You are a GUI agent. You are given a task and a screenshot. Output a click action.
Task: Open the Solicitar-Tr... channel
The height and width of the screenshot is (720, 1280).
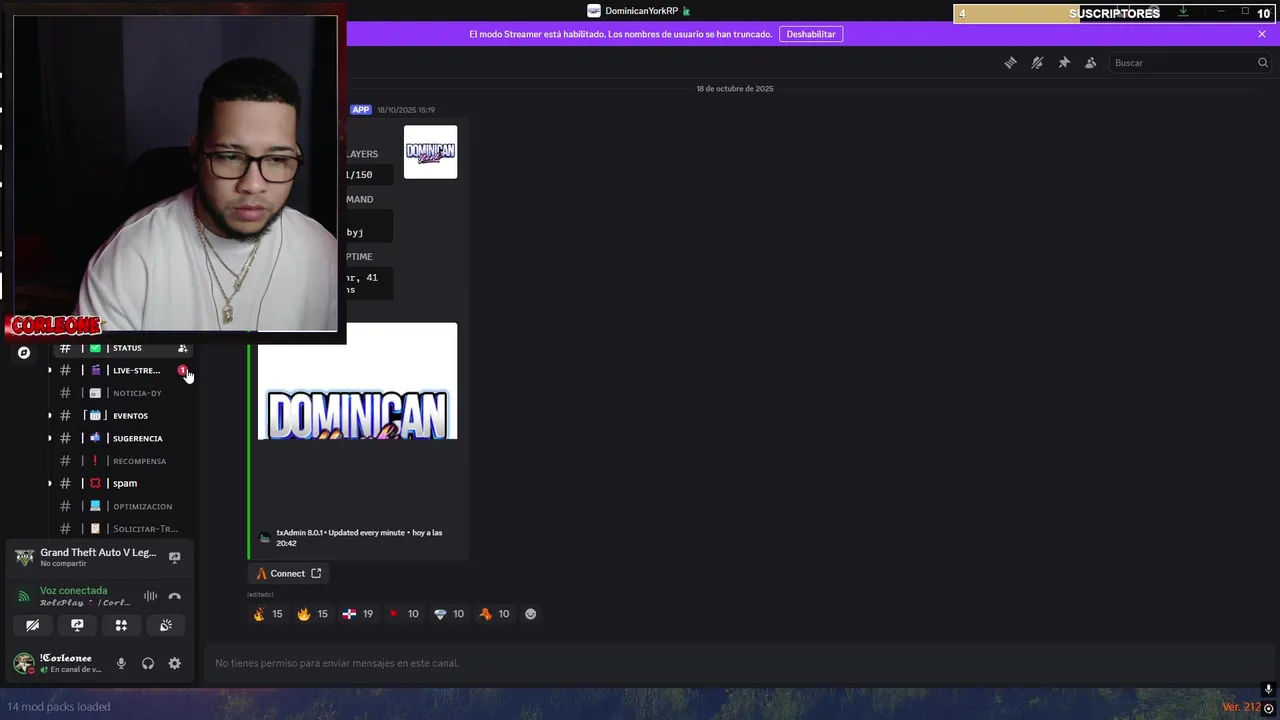point(122,528)
